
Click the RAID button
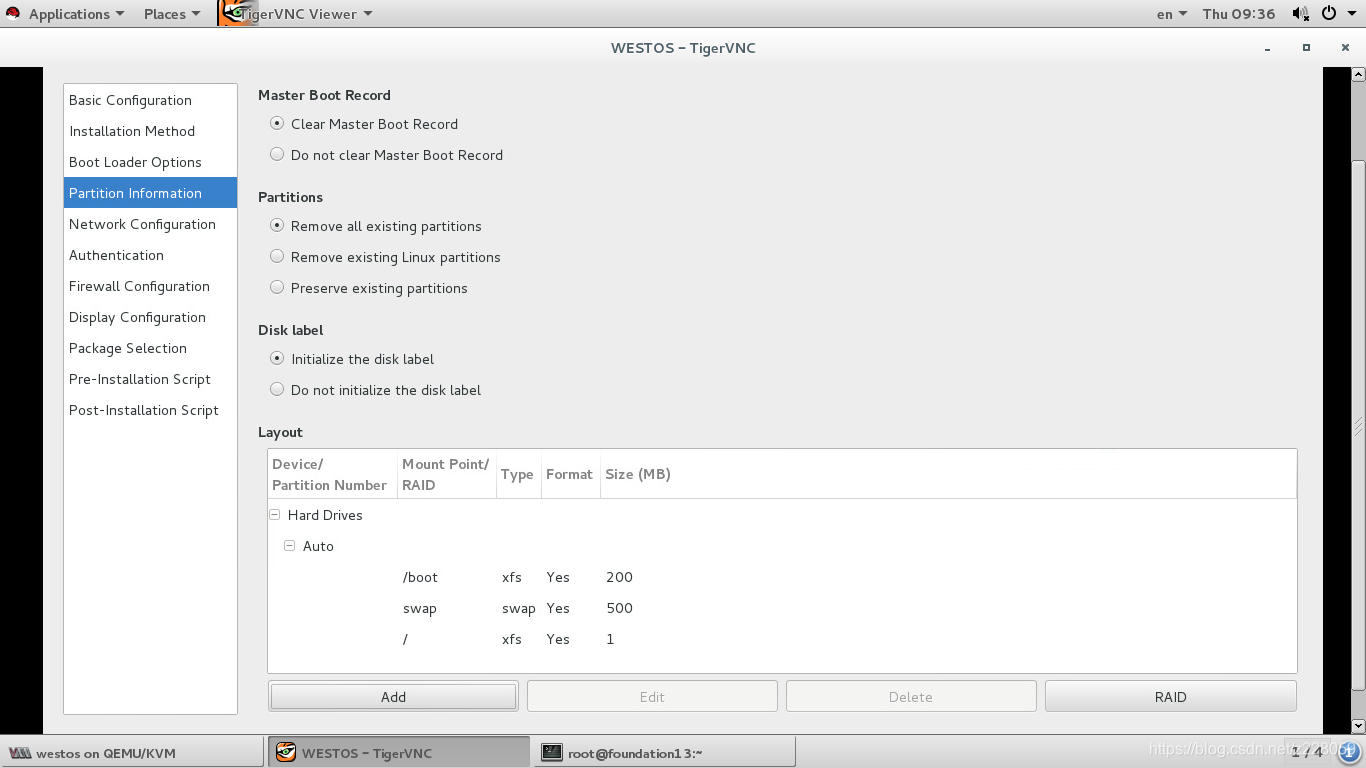coord(1171,697)
